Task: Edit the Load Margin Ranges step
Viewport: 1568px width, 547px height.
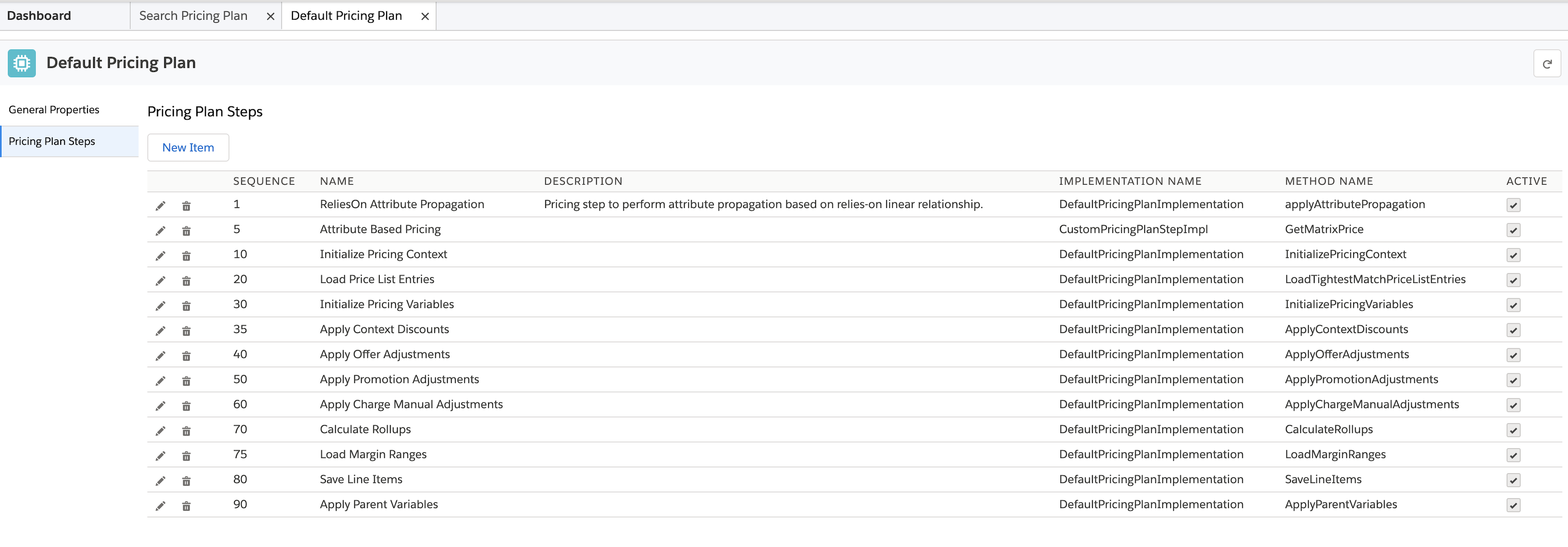Action: (160, 456)
